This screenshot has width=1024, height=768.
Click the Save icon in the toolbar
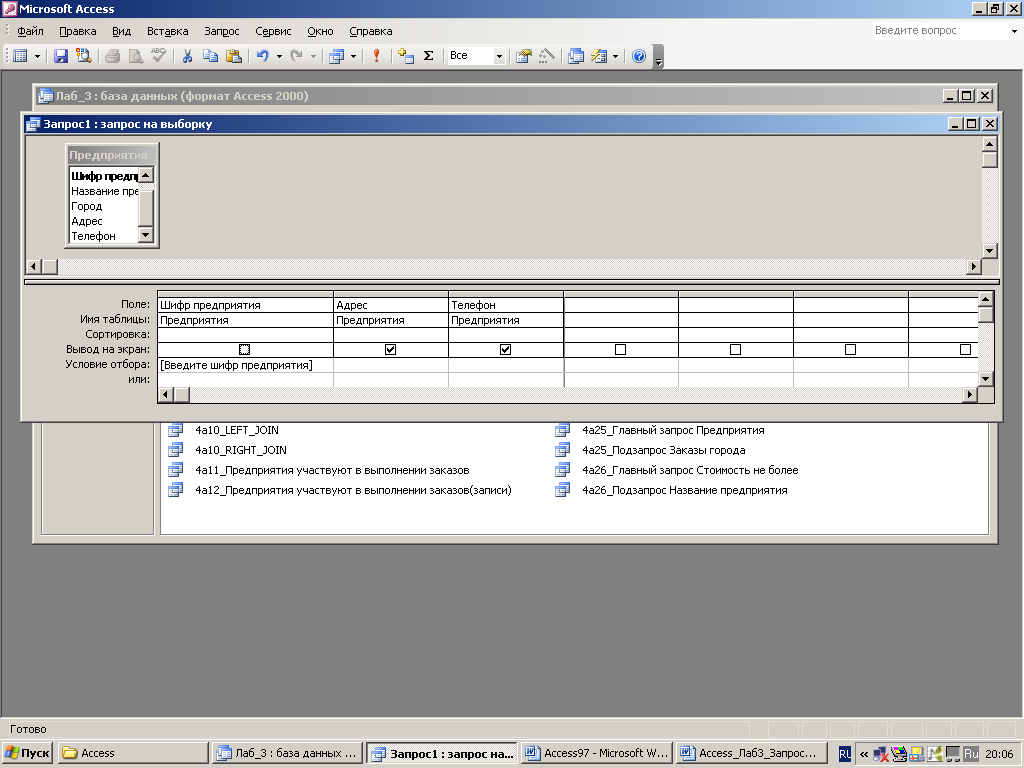coord(61,56)
